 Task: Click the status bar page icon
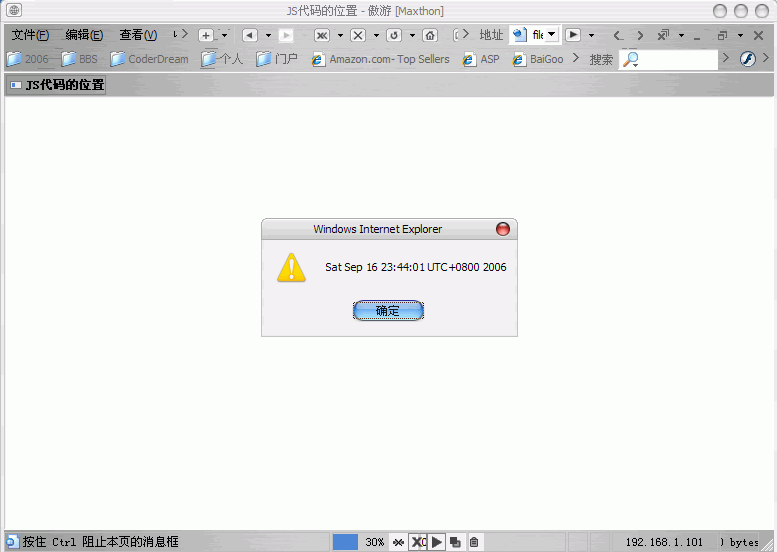tap(12, 542)
